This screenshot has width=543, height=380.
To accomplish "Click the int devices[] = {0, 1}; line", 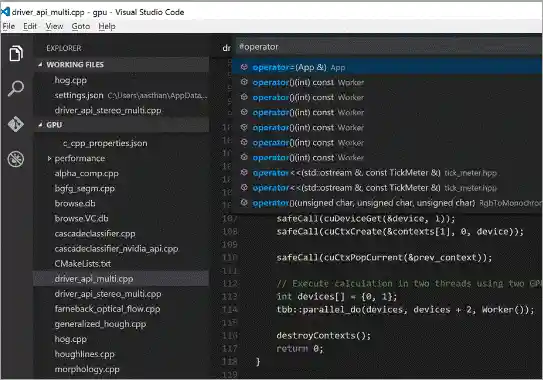I will pyautogui.click(x=337, y=297).
